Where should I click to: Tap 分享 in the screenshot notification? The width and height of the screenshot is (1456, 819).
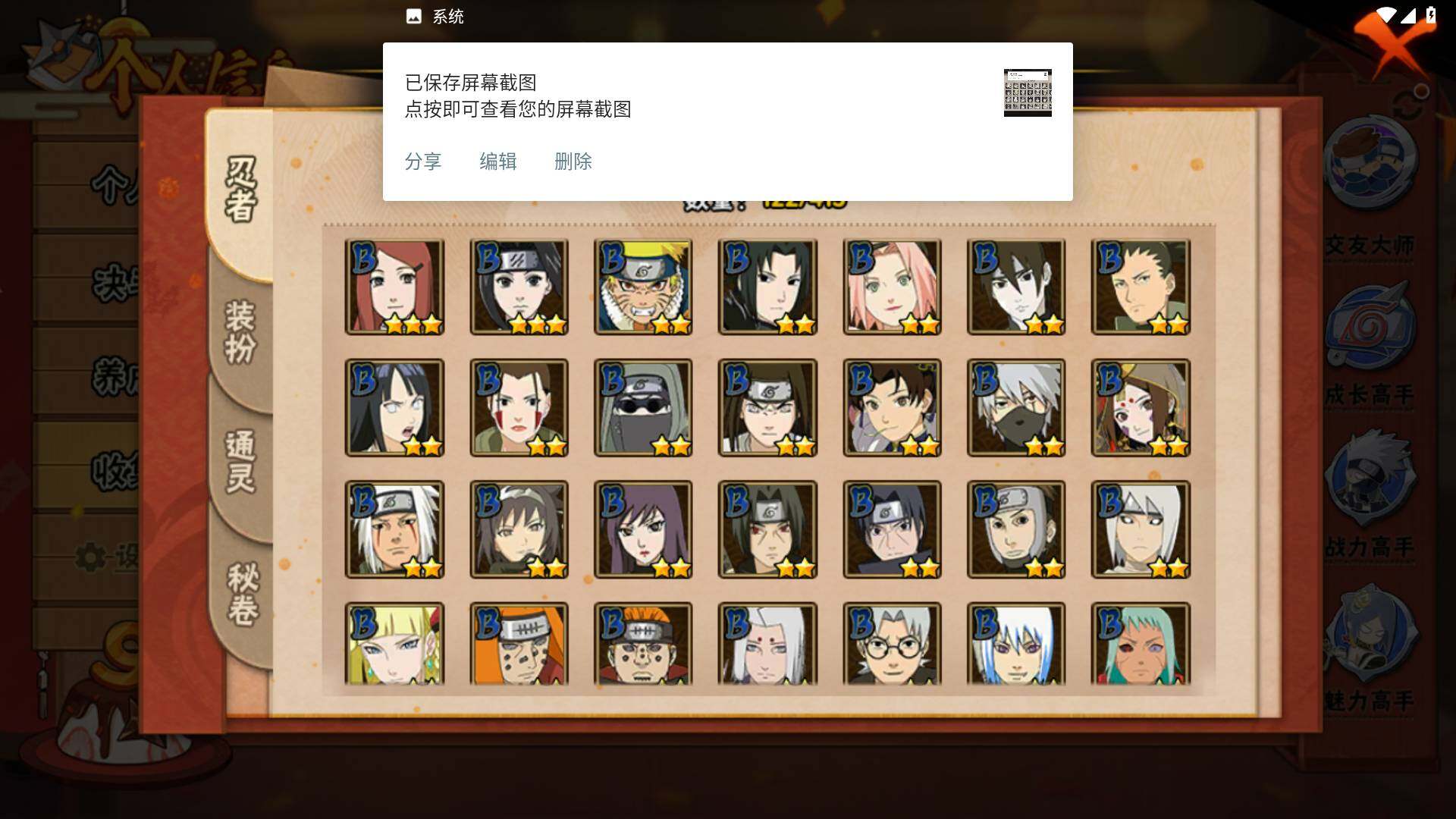[x=423, y=161]
